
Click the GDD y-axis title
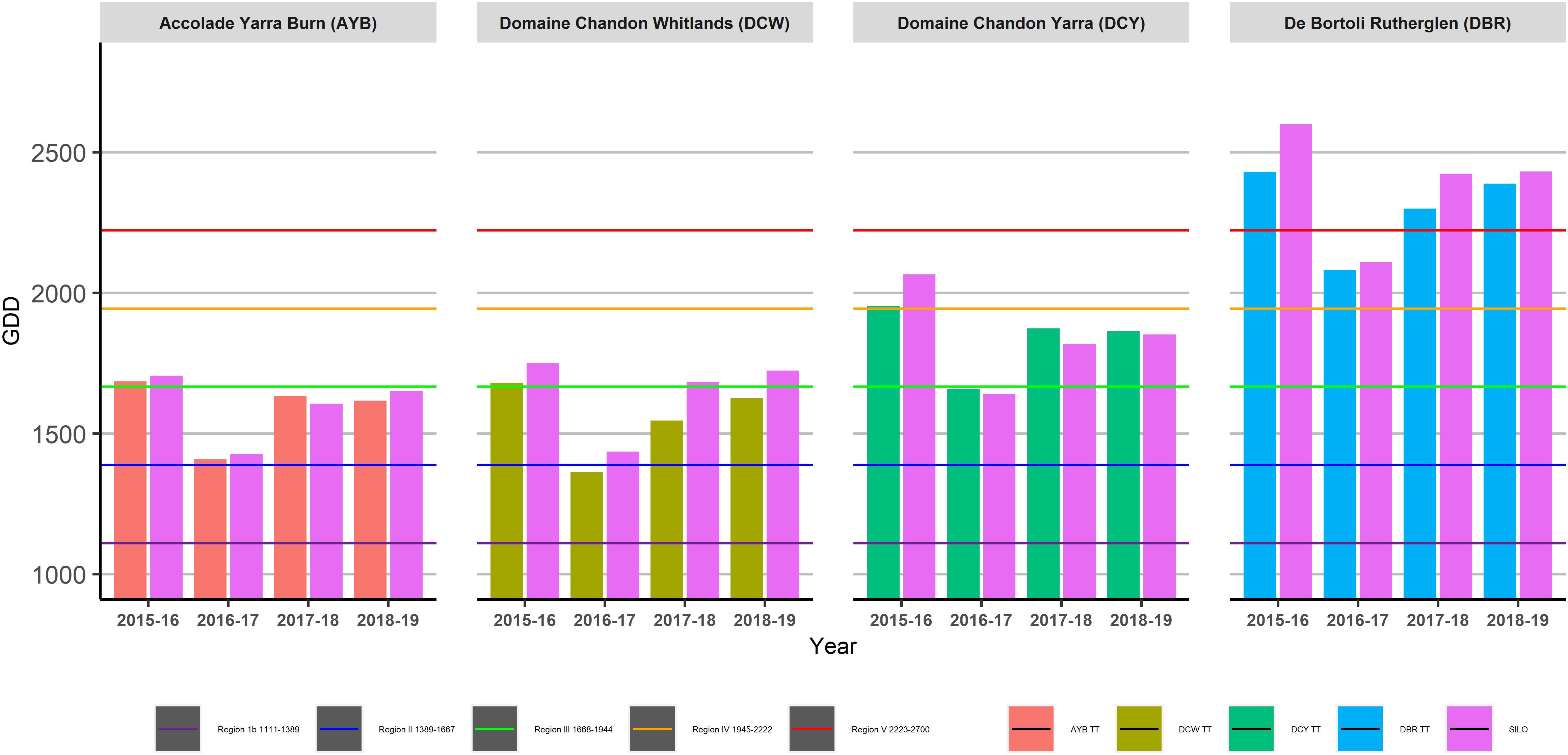(x=11, y=321)
